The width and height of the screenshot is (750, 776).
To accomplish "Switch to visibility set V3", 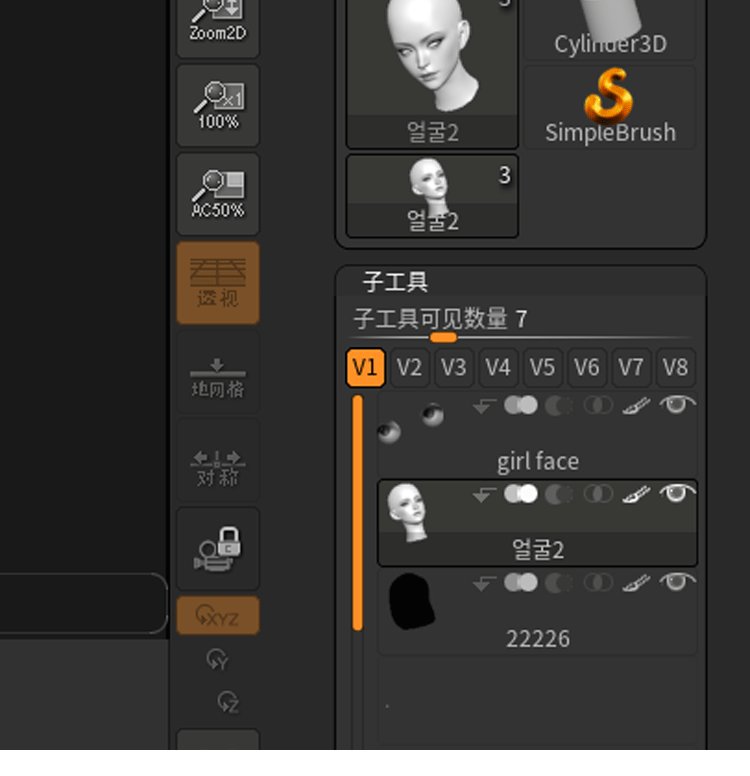I will click(454, 368).
